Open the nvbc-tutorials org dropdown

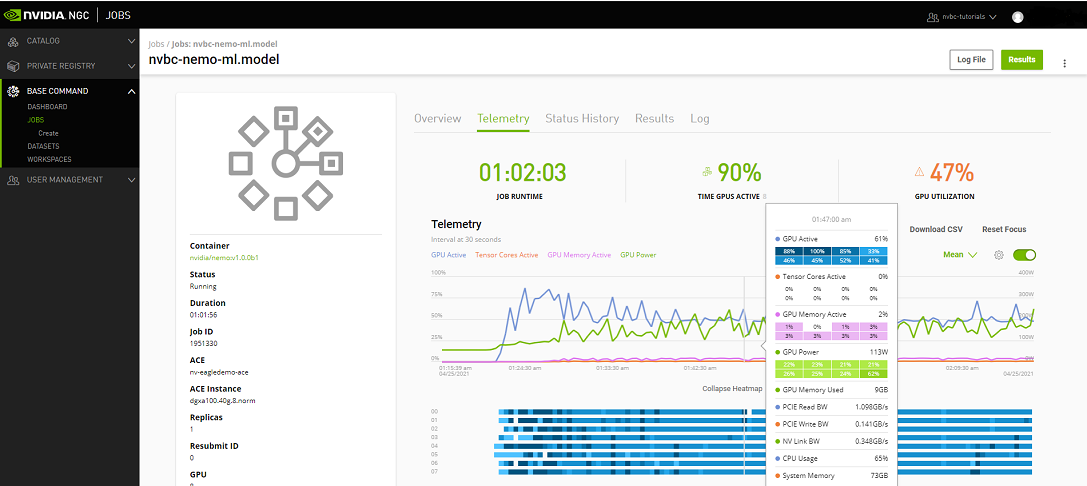[x=969, y=17]
